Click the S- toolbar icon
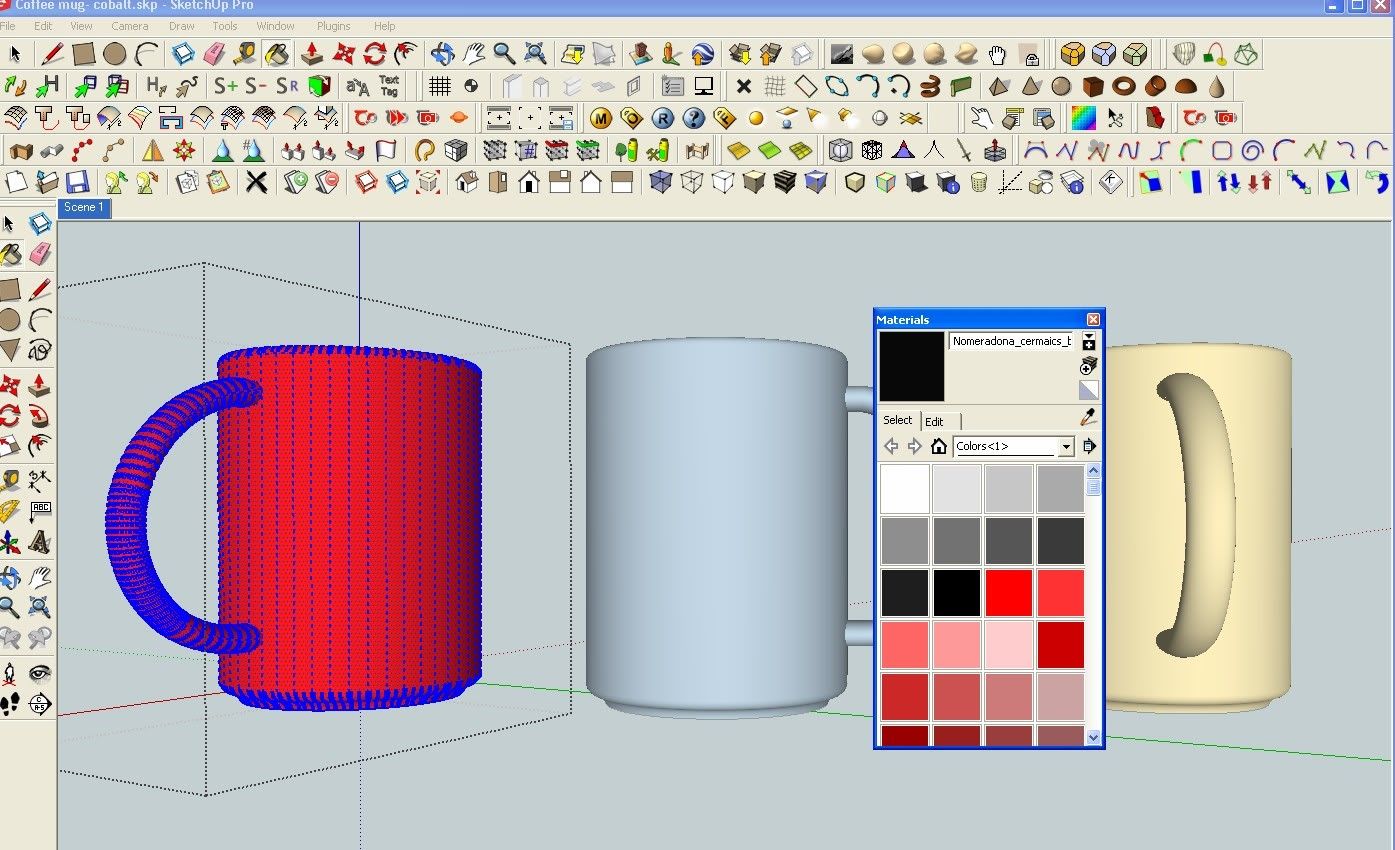1395x850 pixels. (257, 86)
